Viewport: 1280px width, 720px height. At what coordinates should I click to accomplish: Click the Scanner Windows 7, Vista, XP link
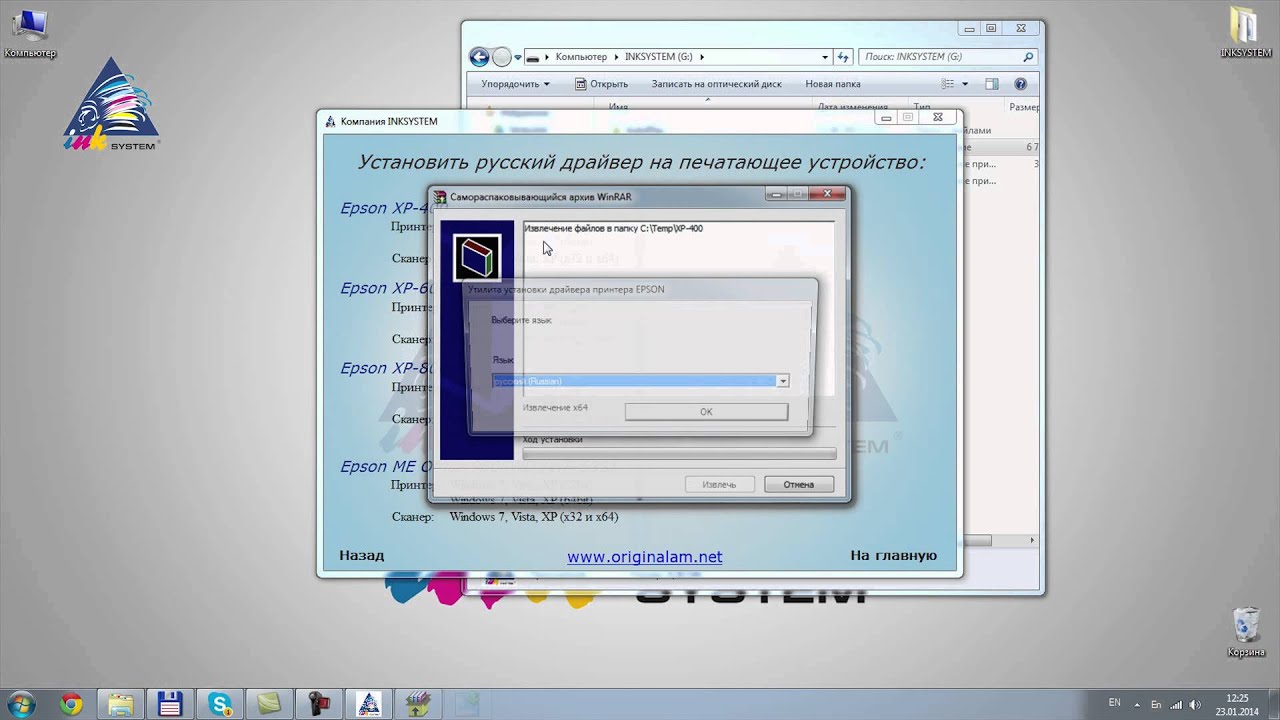click(x=534, y=517)
